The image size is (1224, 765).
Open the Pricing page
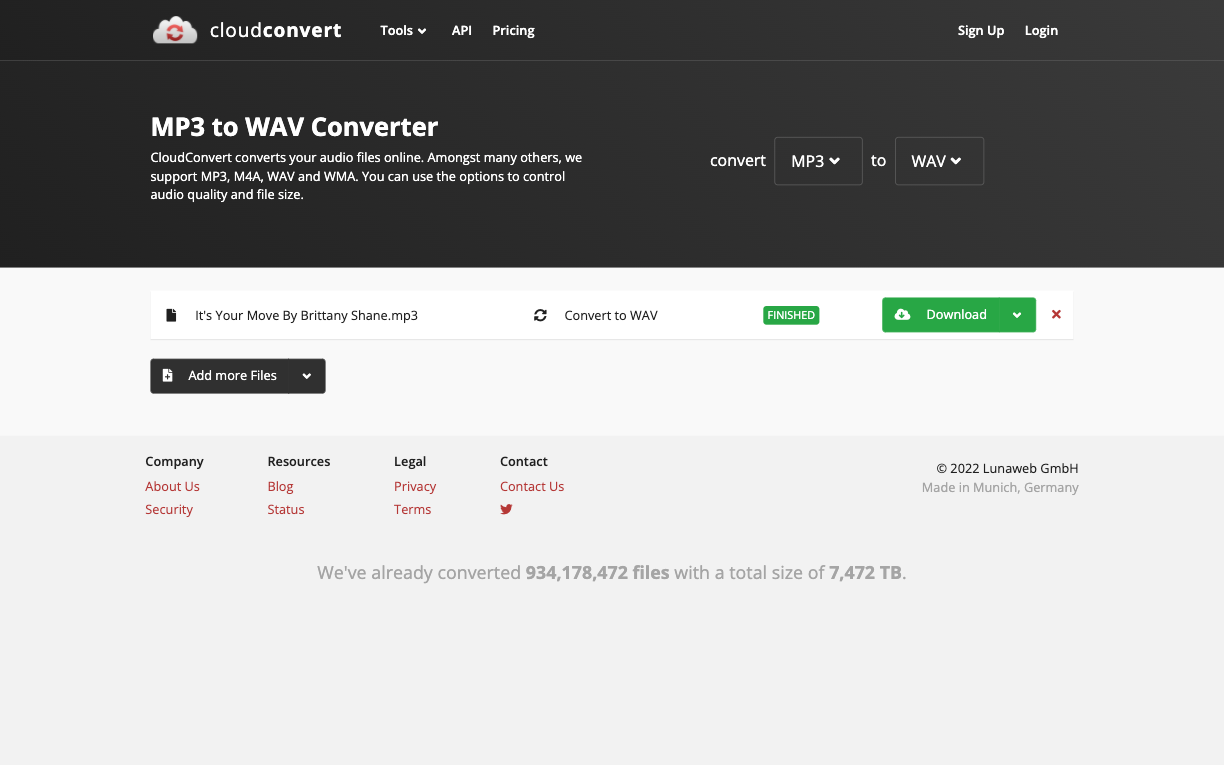[x=513, y=30]
